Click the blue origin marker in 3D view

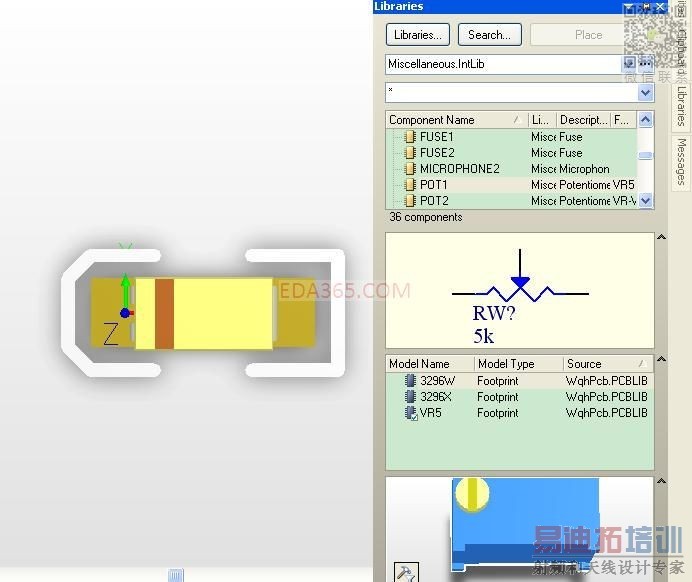[125, 313]
